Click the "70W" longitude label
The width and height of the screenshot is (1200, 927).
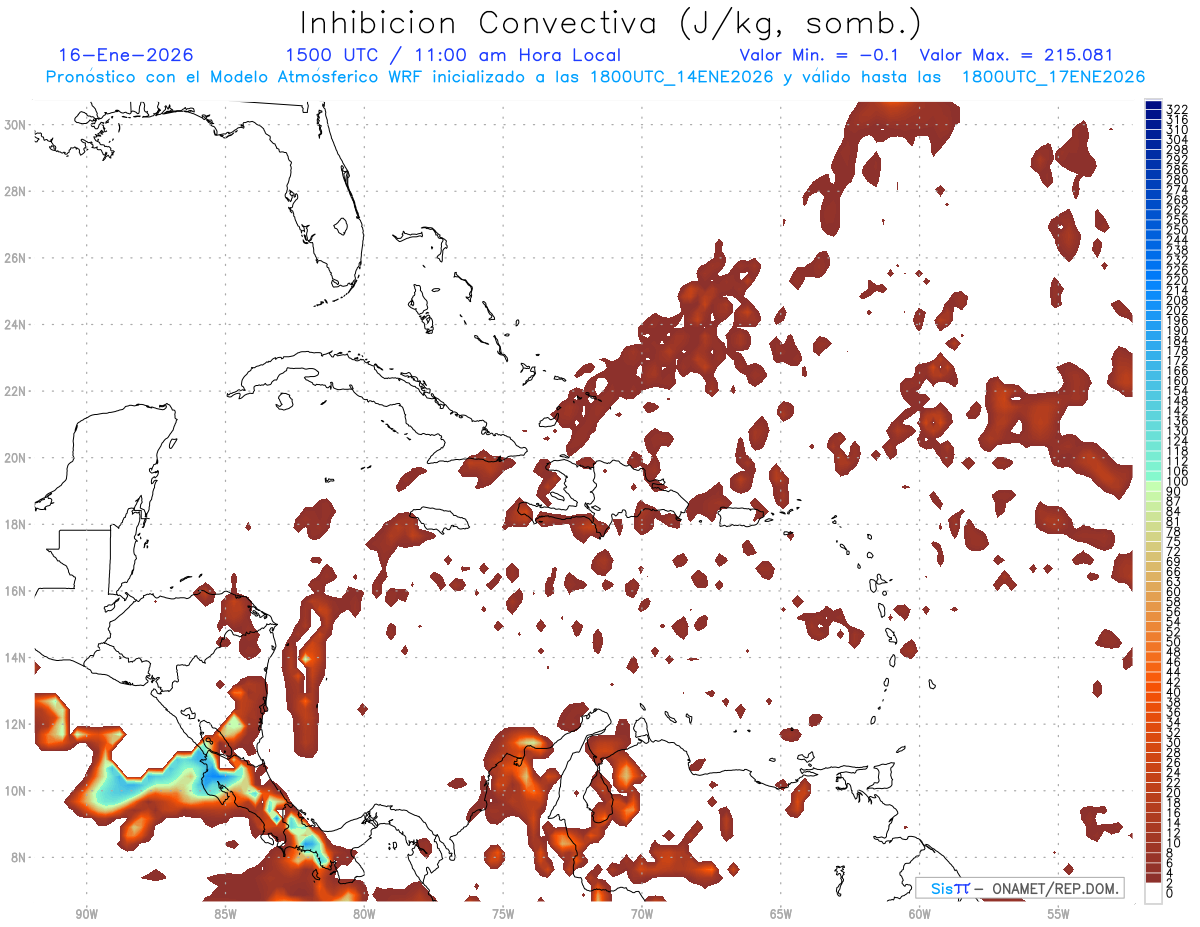[642, 913]
